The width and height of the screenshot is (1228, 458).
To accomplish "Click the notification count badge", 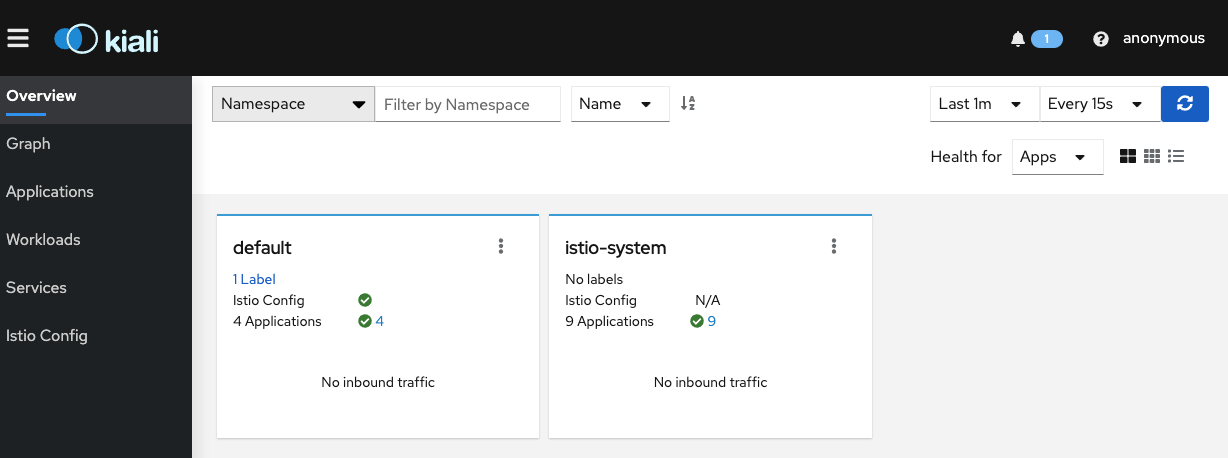I will 1046,39.
